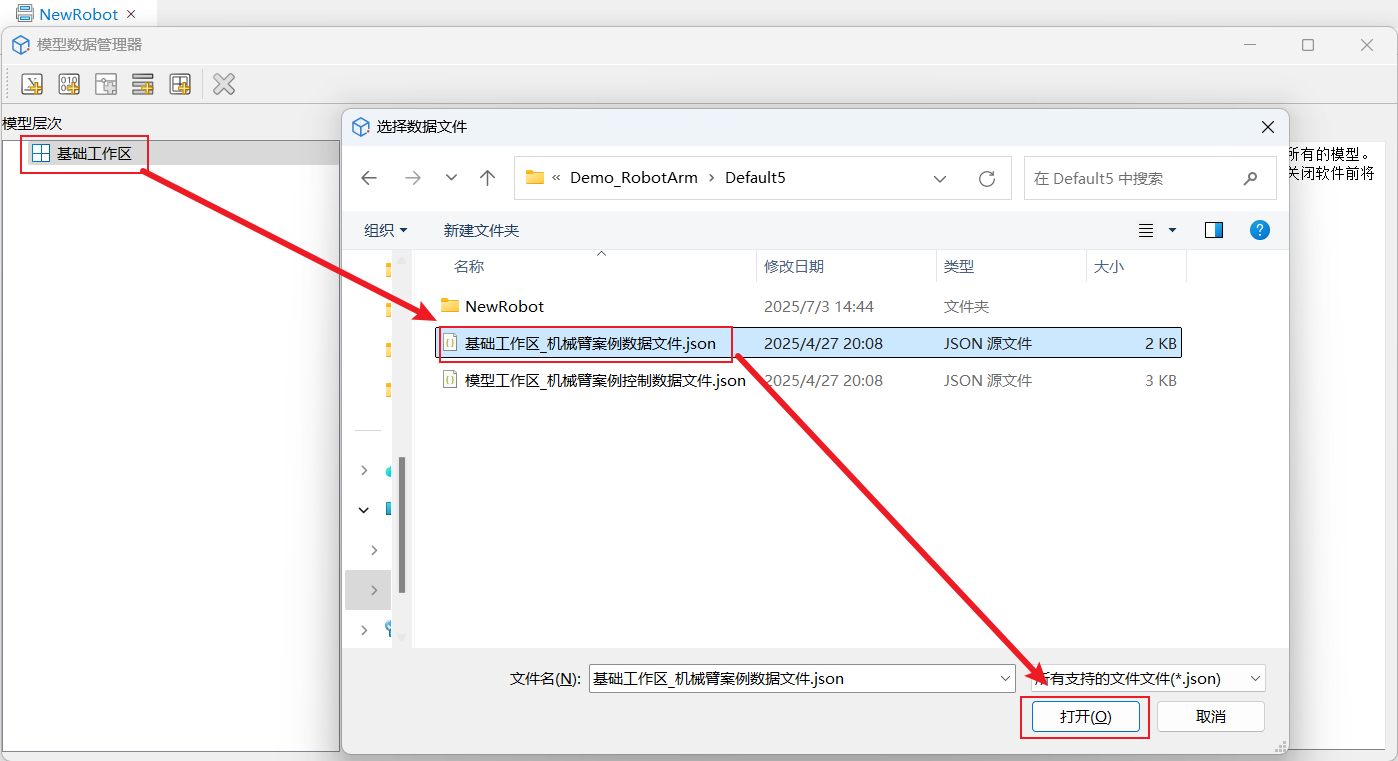Click the 取消 button

pyautogui.click(x=1210, y=717)
